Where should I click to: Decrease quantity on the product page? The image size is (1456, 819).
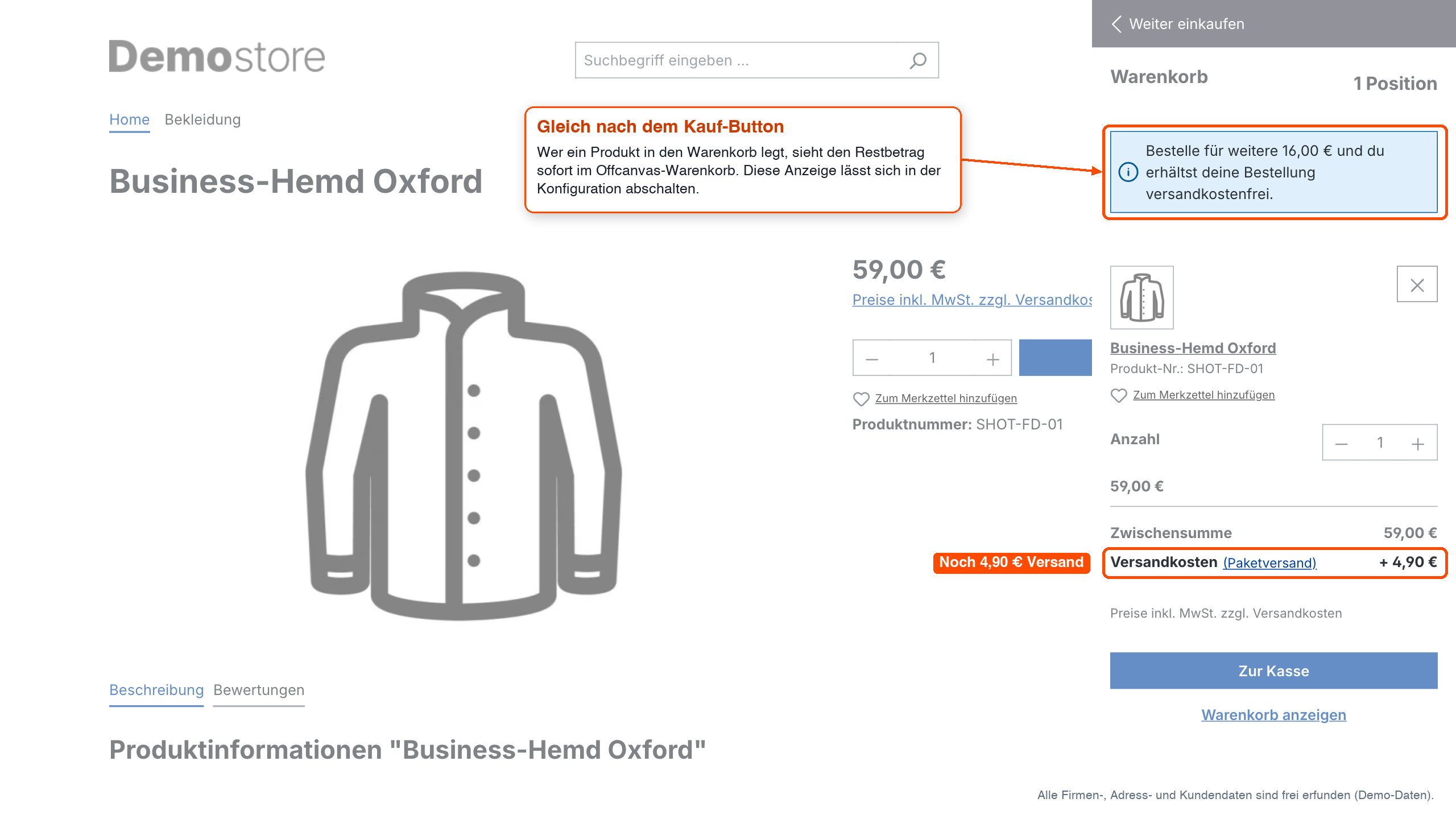[872, 358]
